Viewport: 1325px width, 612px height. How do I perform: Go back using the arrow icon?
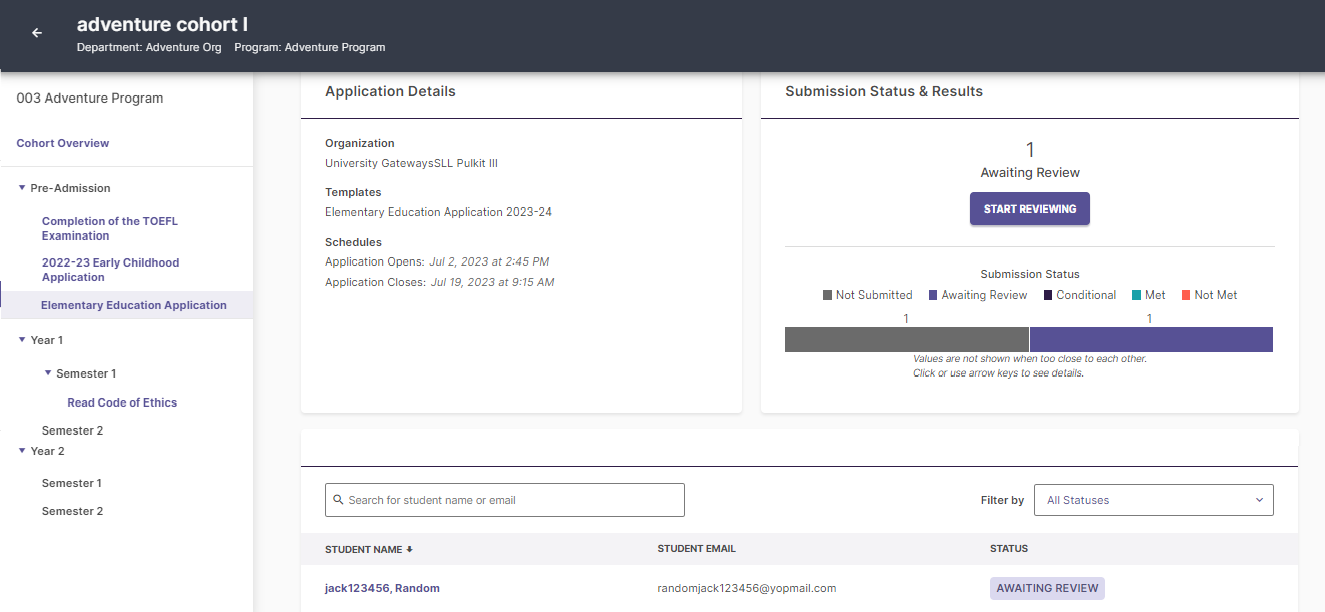click(37, 33)
